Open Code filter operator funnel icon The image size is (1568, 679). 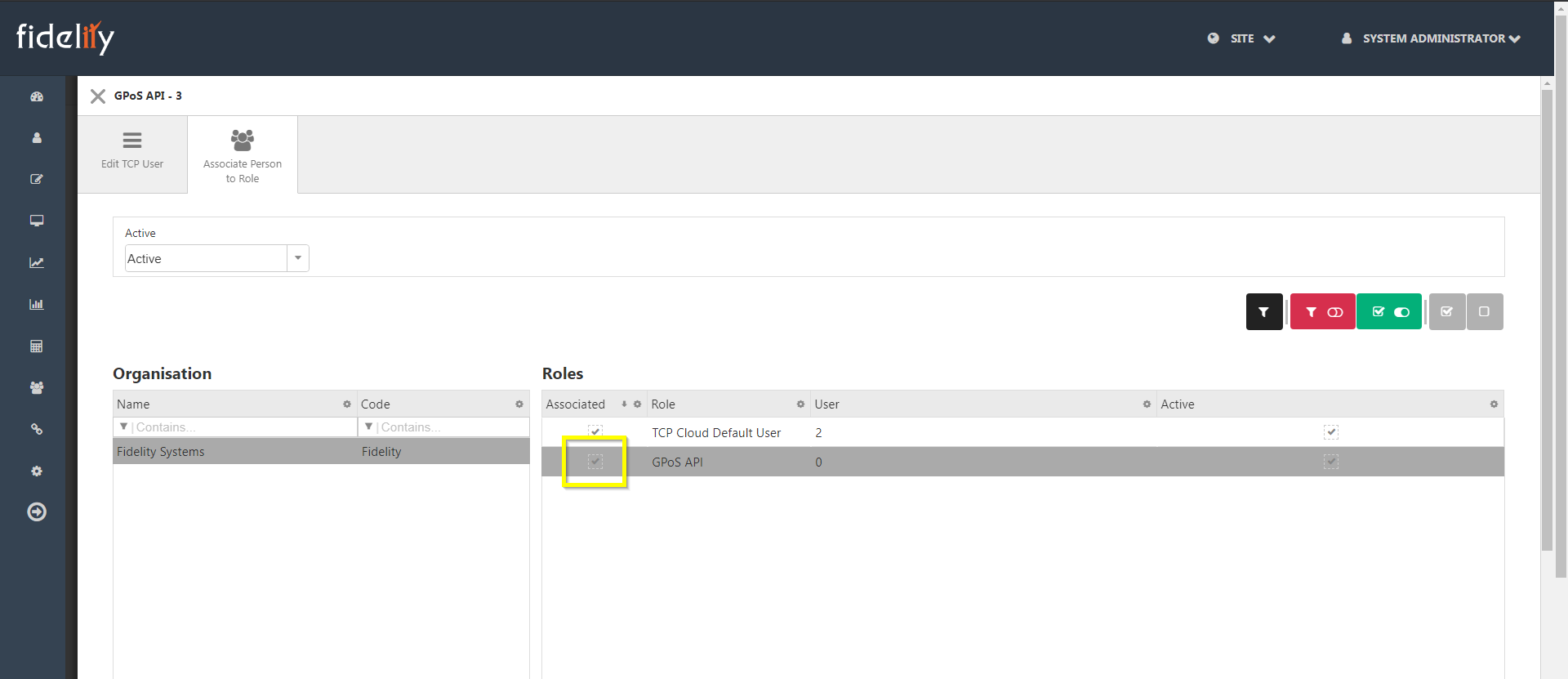click(368, 427)
